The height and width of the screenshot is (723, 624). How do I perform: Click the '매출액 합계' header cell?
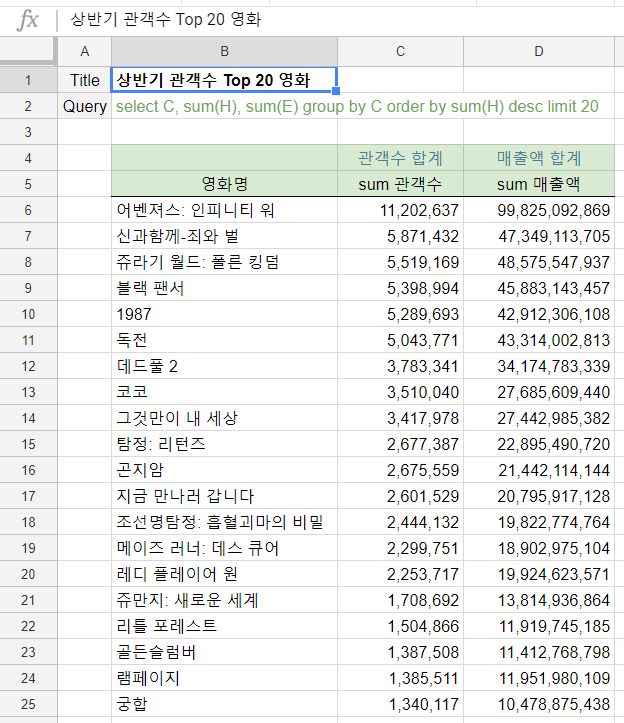point(539,158)
